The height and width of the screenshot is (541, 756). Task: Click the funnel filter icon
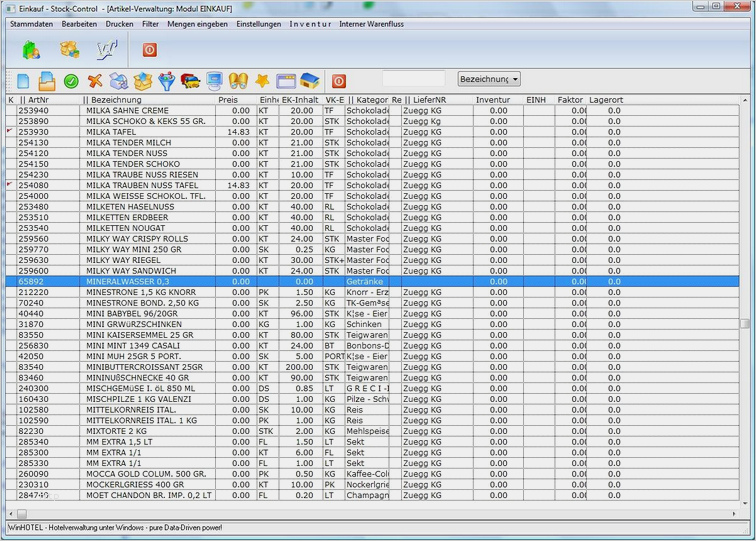167,81
